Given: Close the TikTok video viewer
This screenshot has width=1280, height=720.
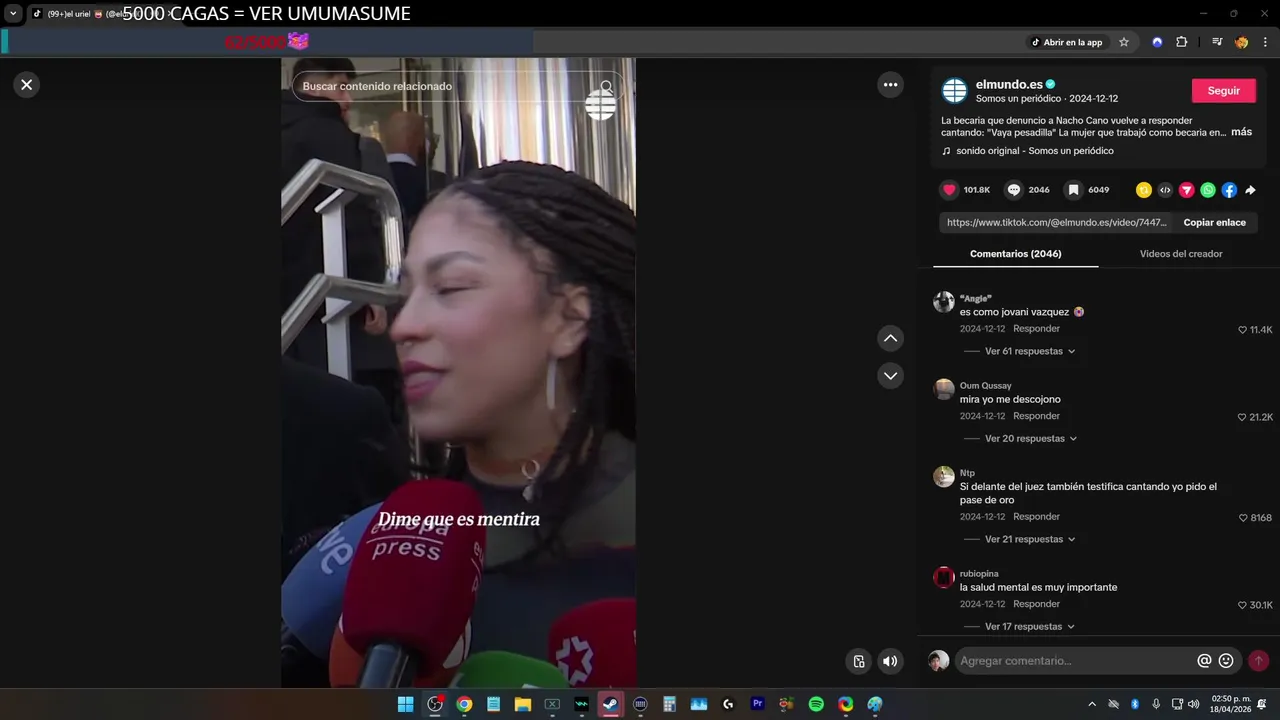Looking at the screenshot, I should [27, 85].
